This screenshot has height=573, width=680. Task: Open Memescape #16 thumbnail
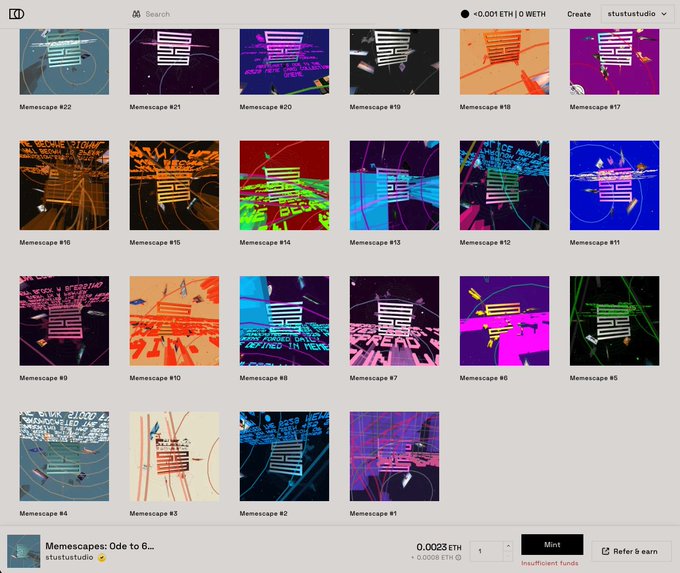64,185
